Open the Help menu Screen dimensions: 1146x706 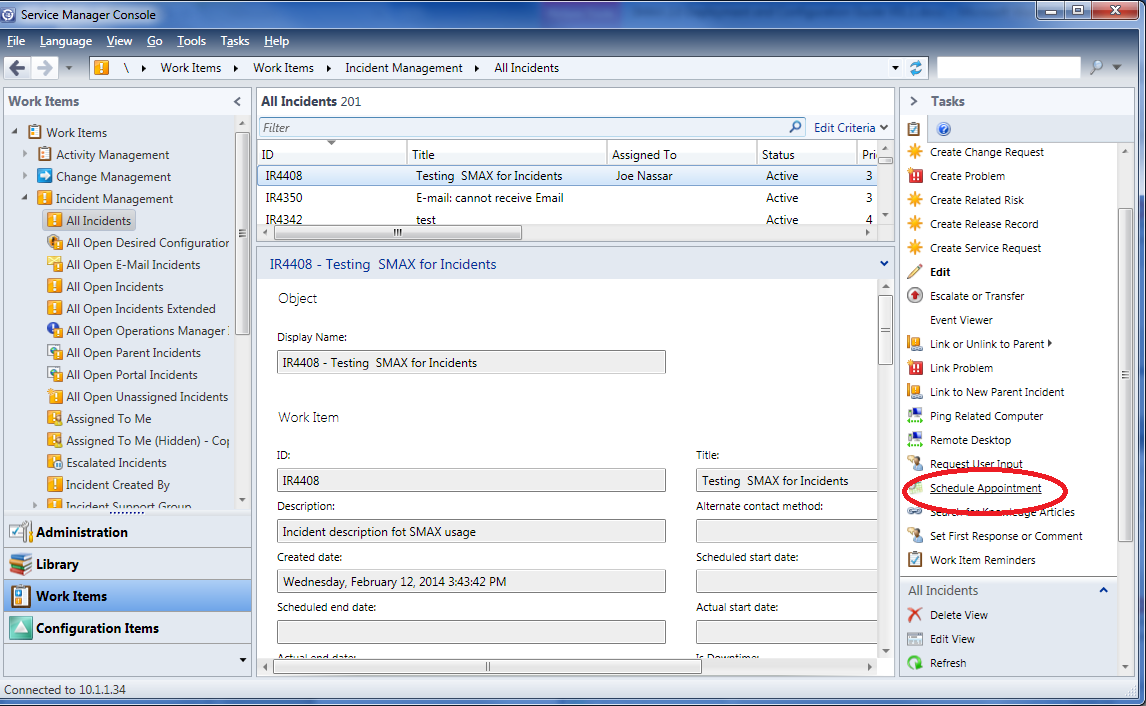(276, 41)
